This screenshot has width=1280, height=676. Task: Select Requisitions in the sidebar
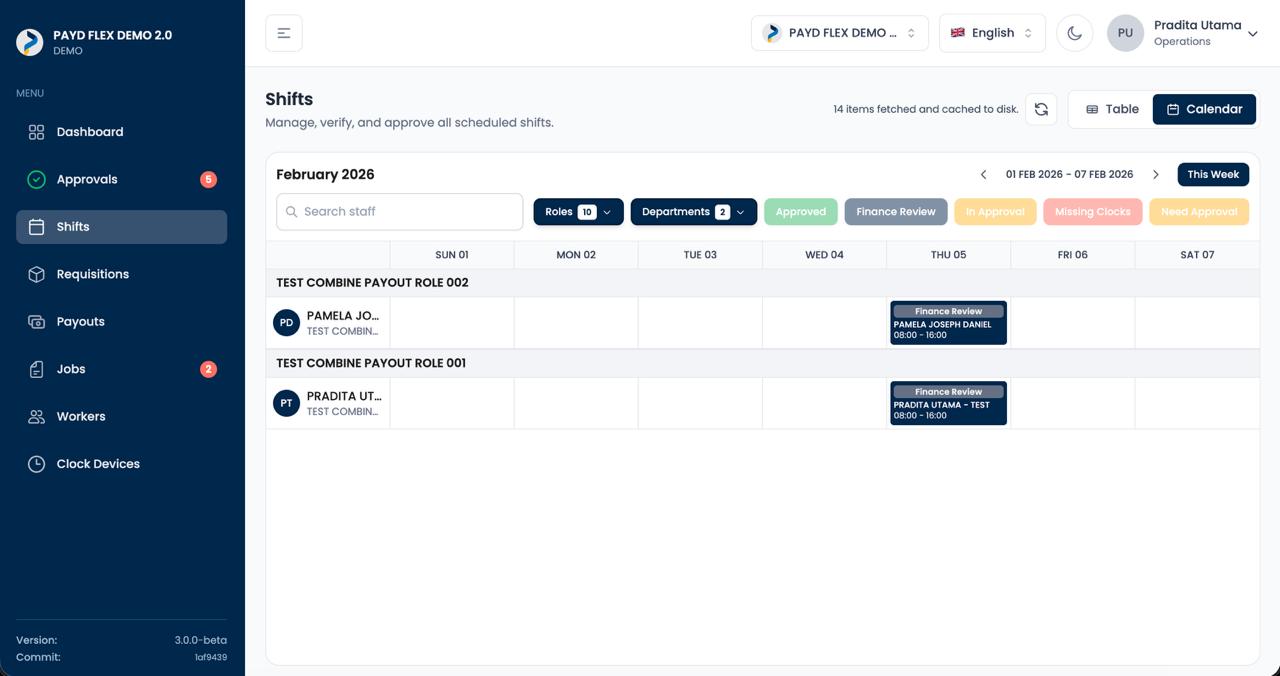coord(92,273)
